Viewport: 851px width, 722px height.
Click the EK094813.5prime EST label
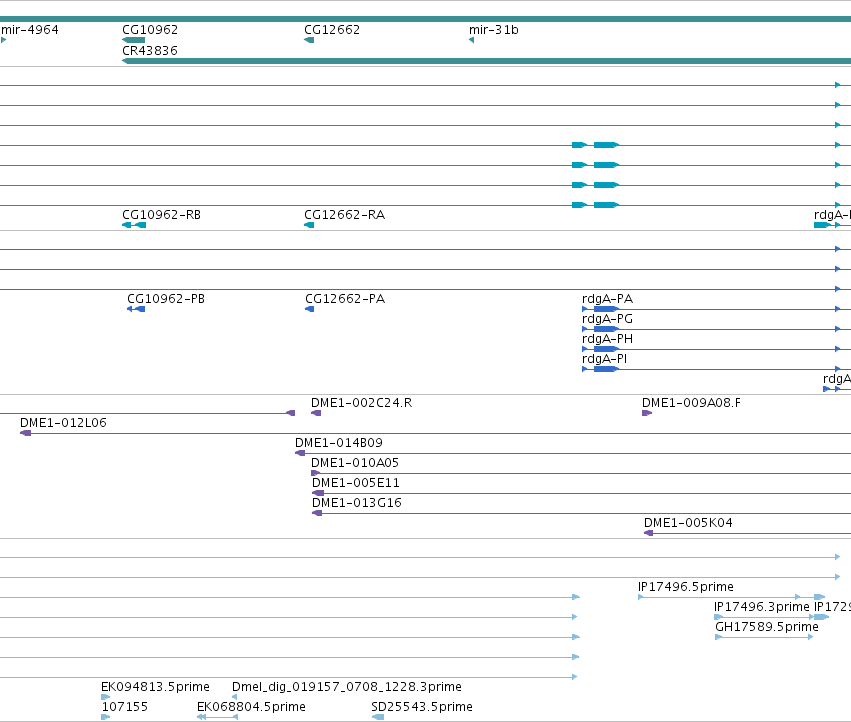tap(155, 687)
